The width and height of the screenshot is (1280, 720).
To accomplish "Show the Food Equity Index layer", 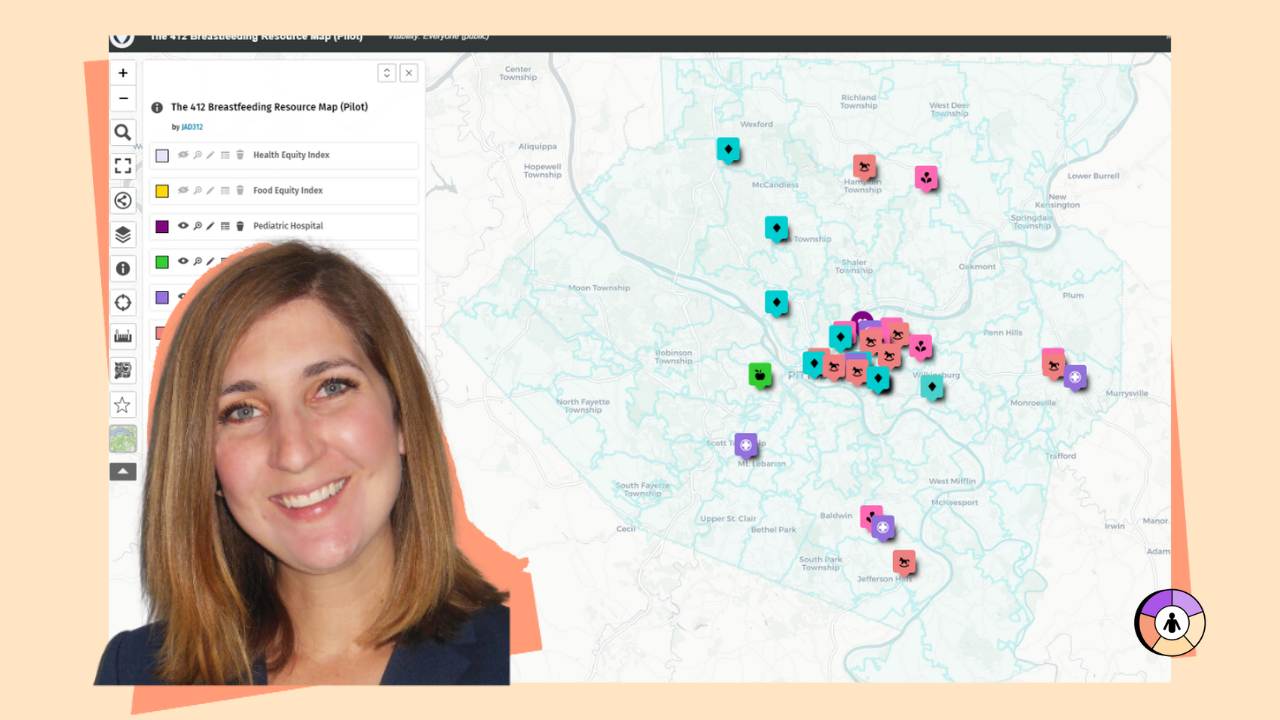I will tap(183, 190).
